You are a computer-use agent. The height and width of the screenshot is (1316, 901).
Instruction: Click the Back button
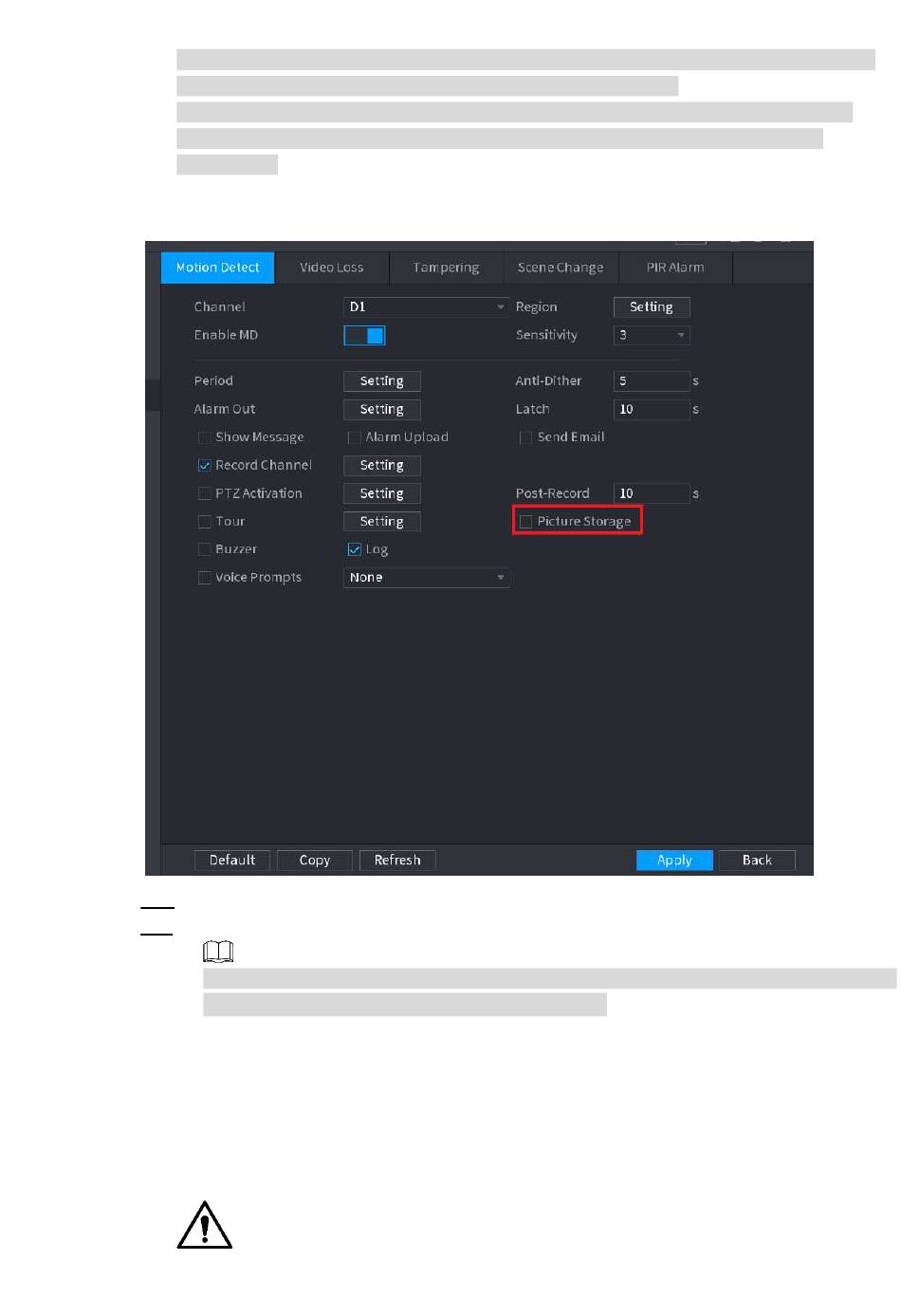pyautogui.click(x=757, y=860)
